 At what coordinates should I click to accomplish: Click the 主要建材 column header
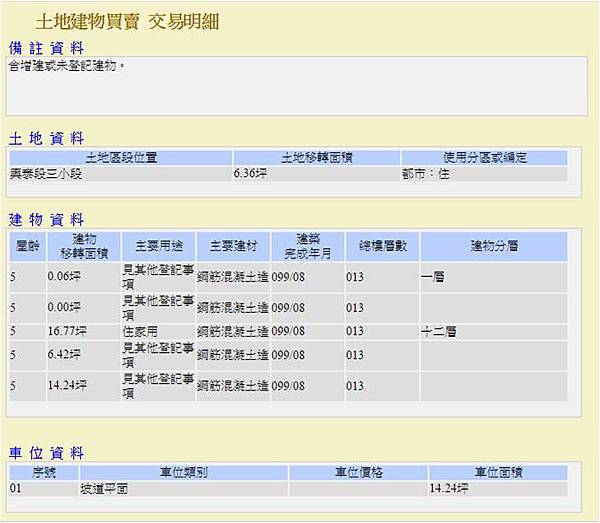[233, 246]
